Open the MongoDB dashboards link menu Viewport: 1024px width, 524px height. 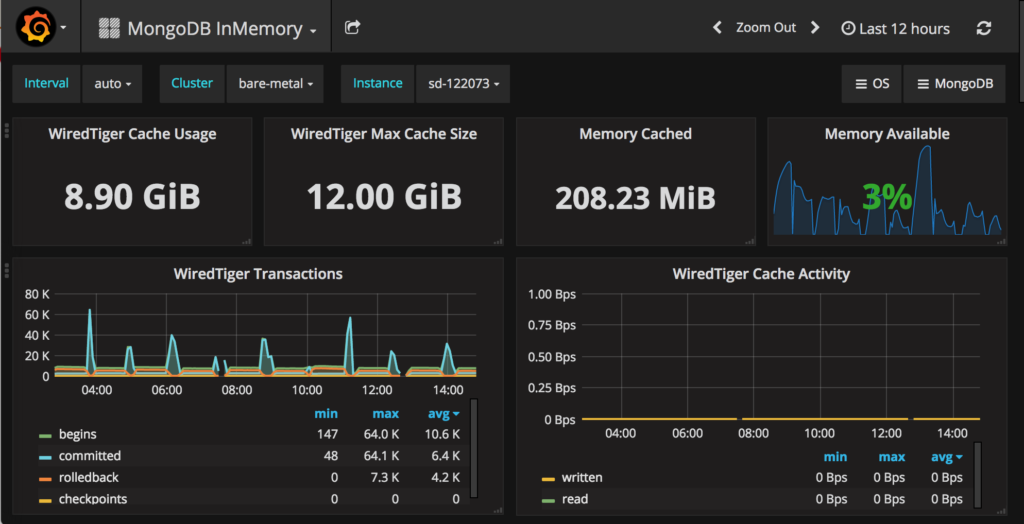click(x=954, y=84)
